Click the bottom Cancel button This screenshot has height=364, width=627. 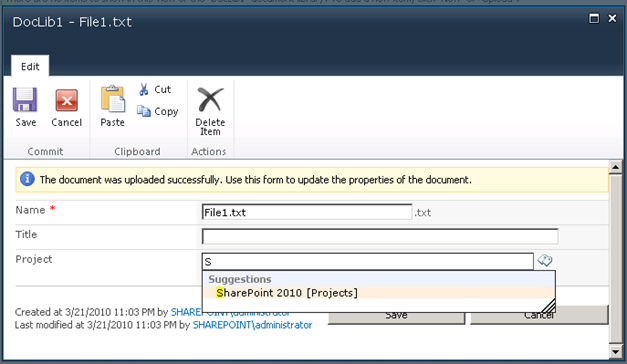point(539,315)
